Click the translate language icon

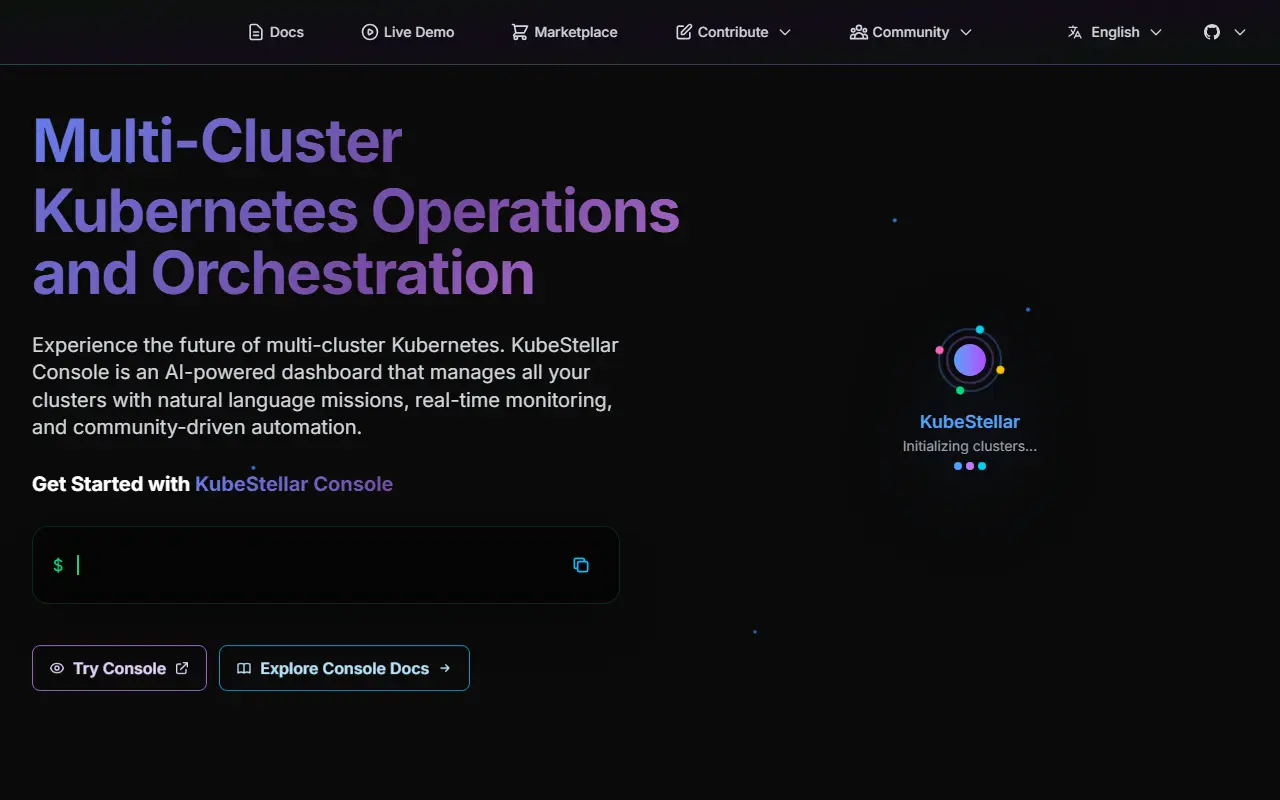[1075, 32]
